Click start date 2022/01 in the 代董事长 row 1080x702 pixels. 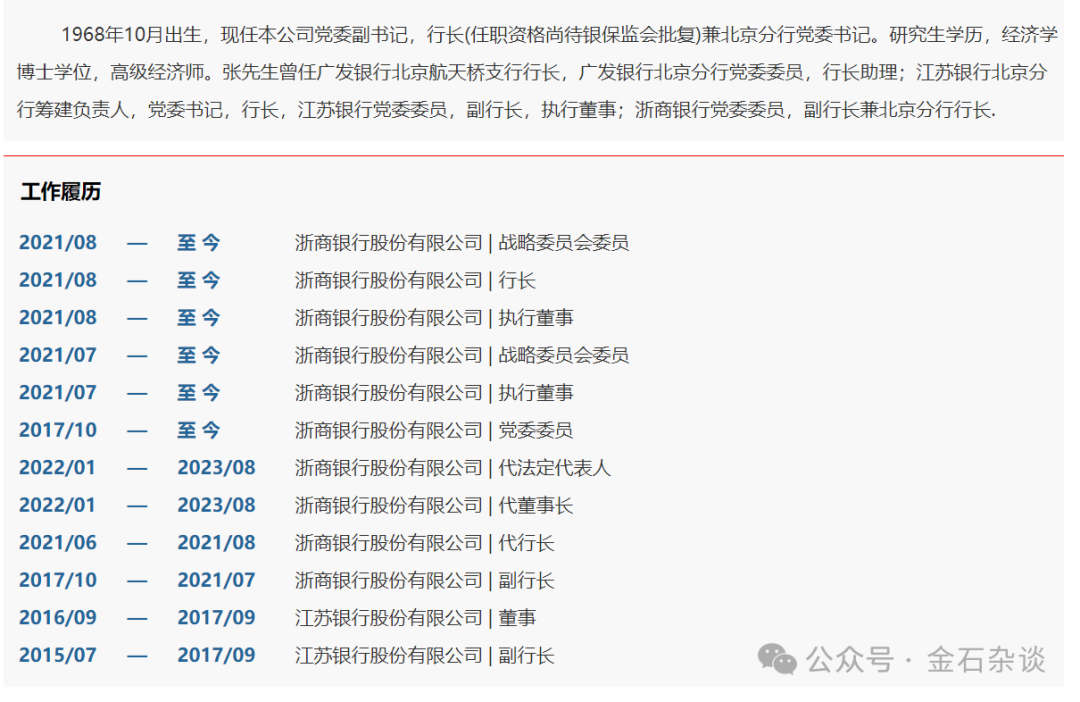(x=58, y=506)
